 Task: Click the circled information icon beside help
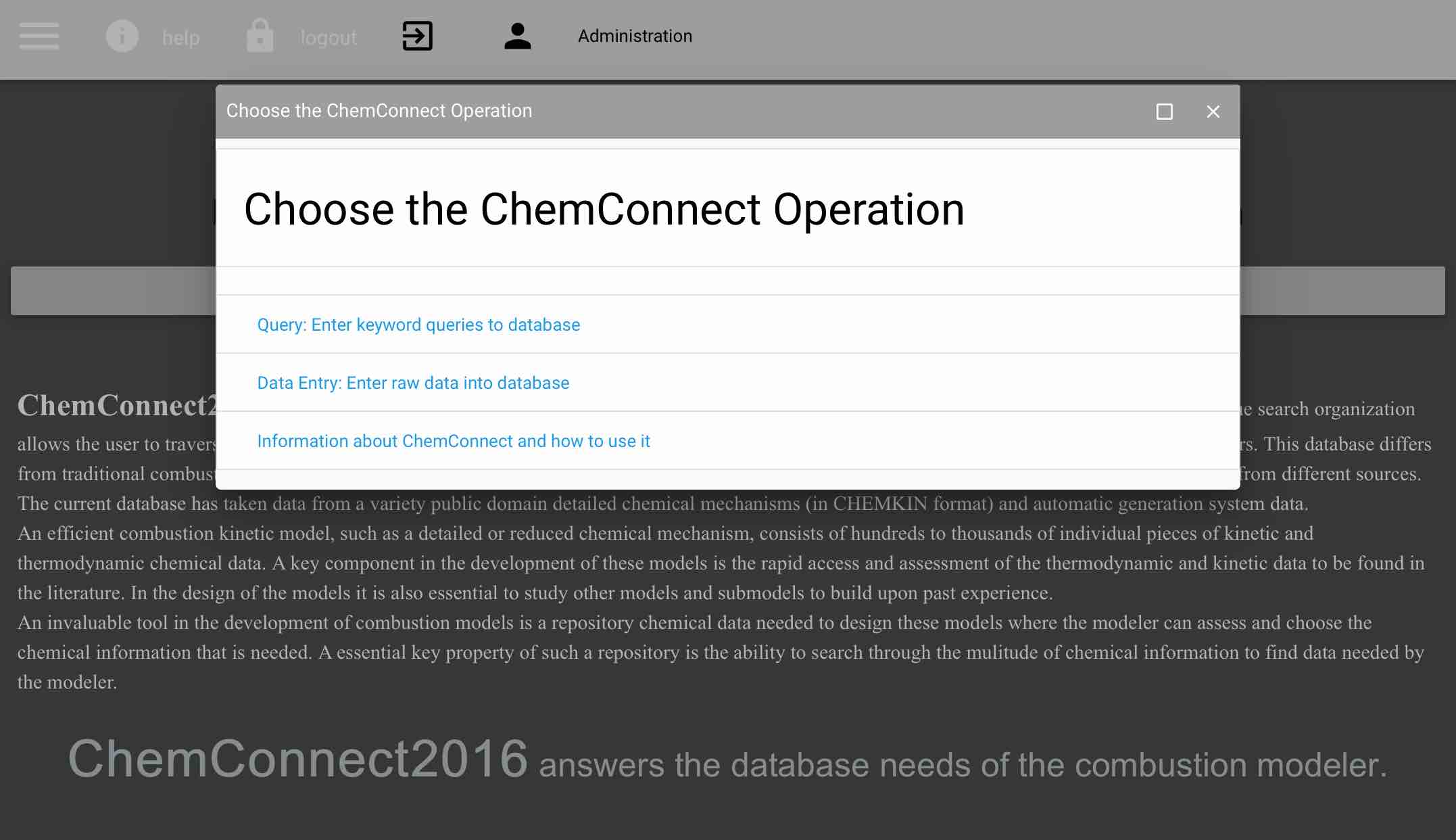tap(122, 37)
